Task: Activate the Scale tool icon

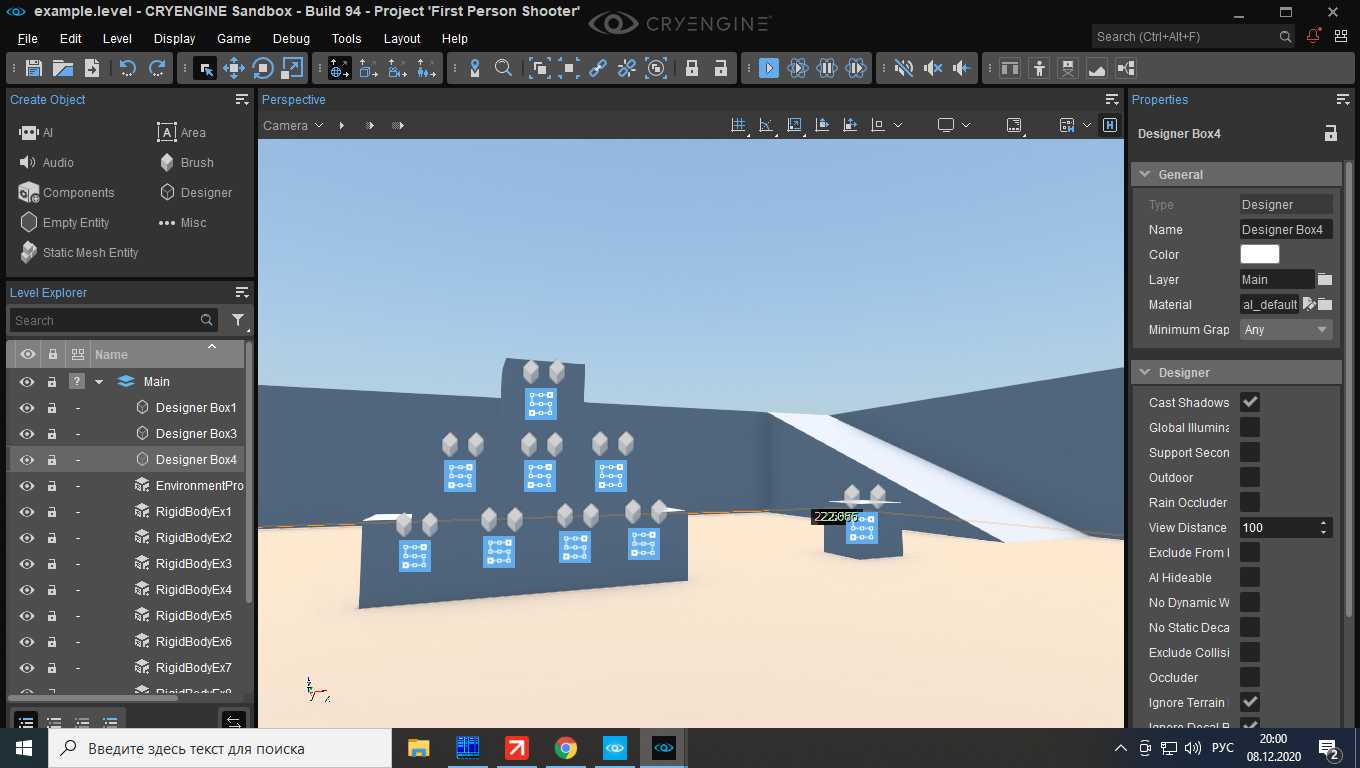Action: click(x=292, y=68)
